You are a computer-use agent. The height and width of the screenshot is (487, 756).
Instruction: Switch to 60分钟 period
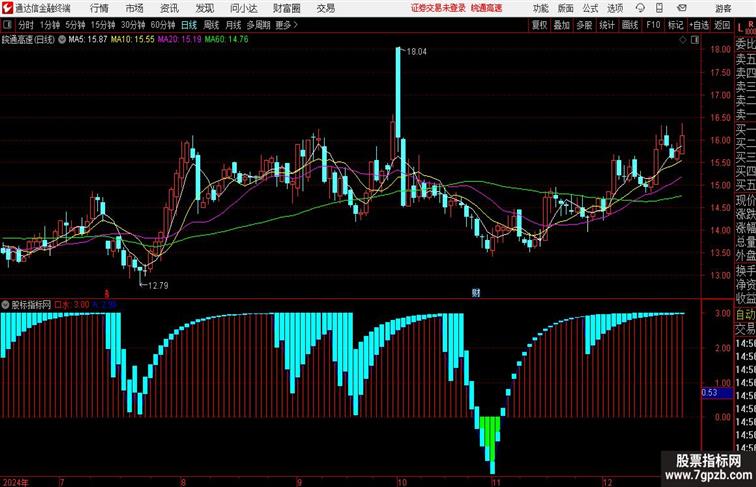tap(163, 25)
